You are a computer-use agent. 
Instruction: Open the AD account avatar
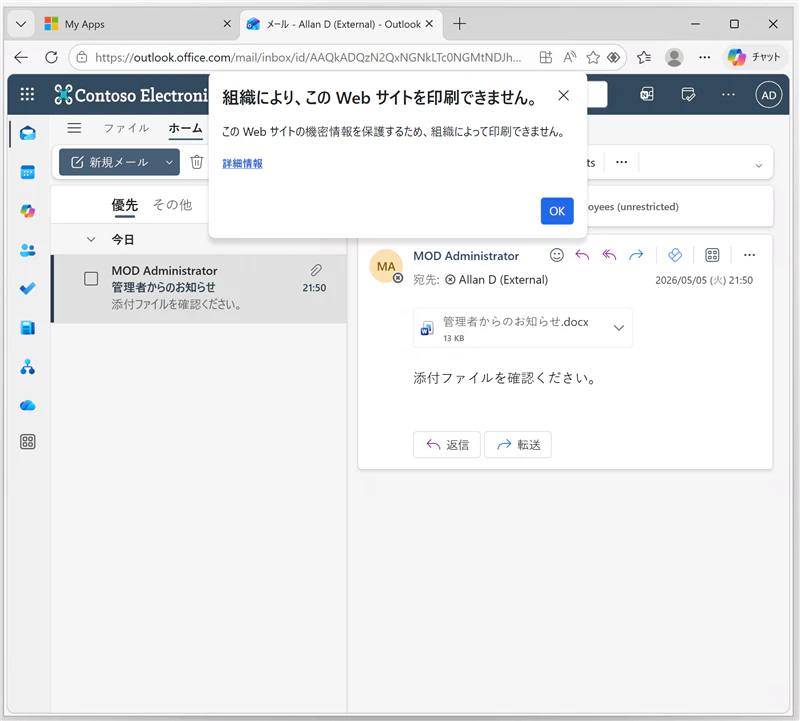(x=768, y=95)
